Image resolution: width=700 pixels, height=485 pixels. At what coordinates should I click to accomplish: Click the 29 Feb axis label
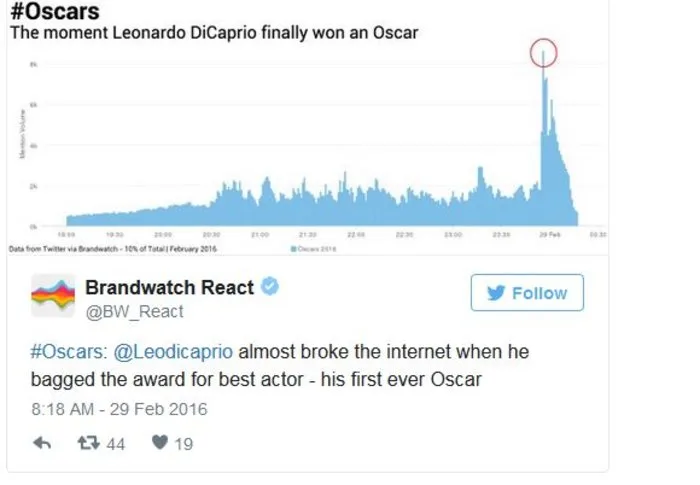[x=550, y=234]
